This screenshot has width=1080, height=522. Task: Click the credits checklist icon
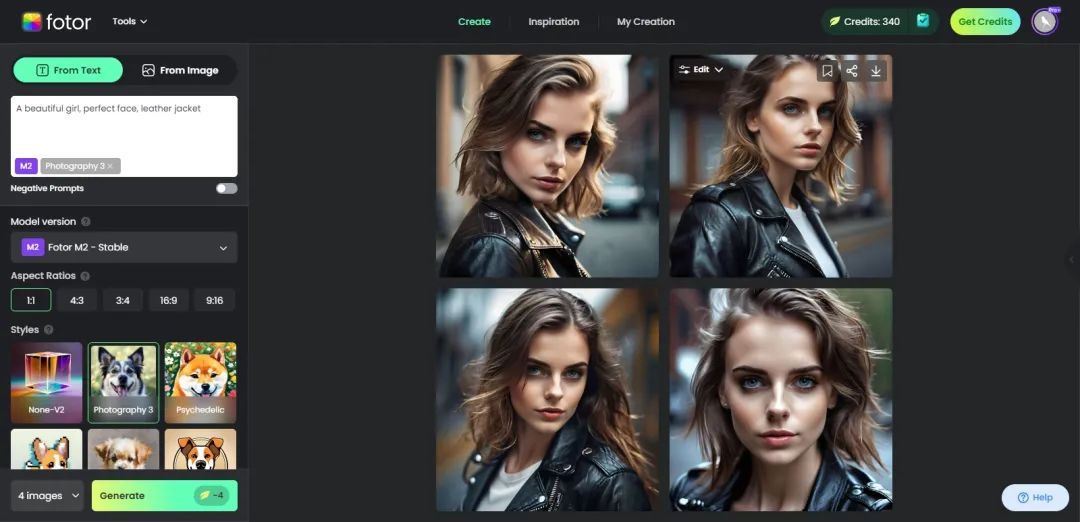pyautogui.click(x=922, y=21)
